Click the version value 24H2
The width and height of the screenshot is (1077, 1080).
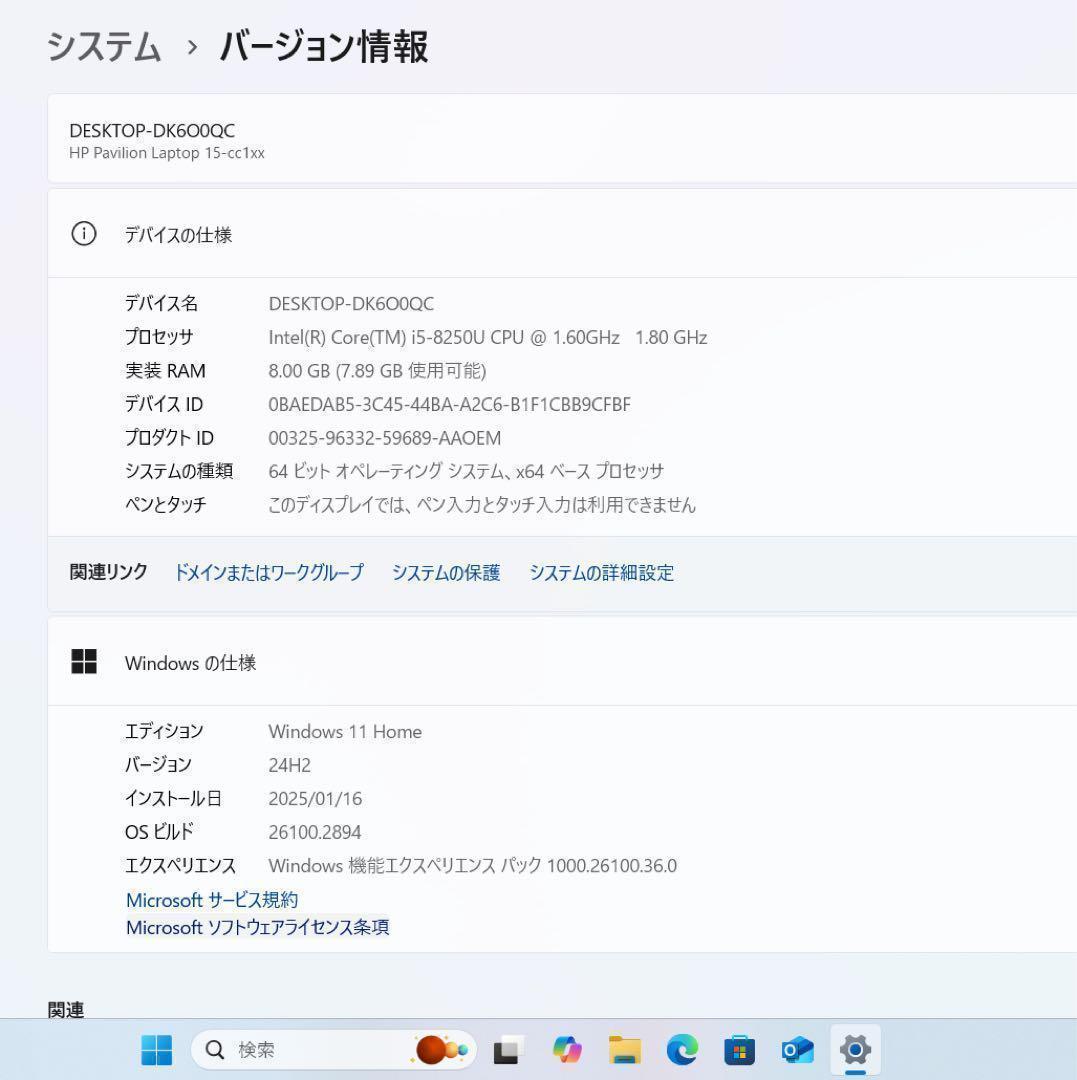tap(290, 765)
